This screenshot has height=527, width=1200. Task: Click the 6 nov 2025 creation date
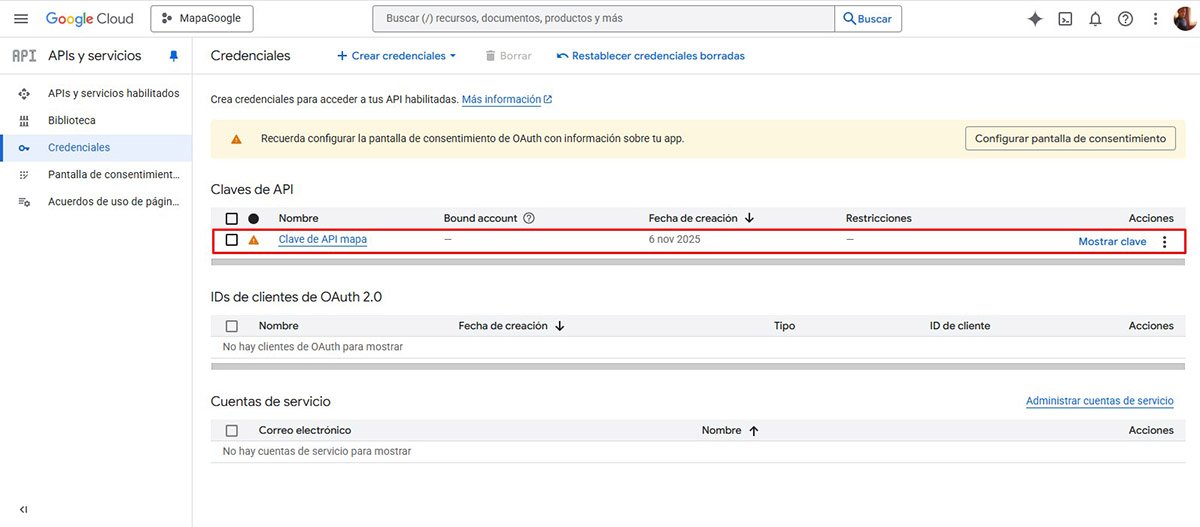tap(675, 240)
